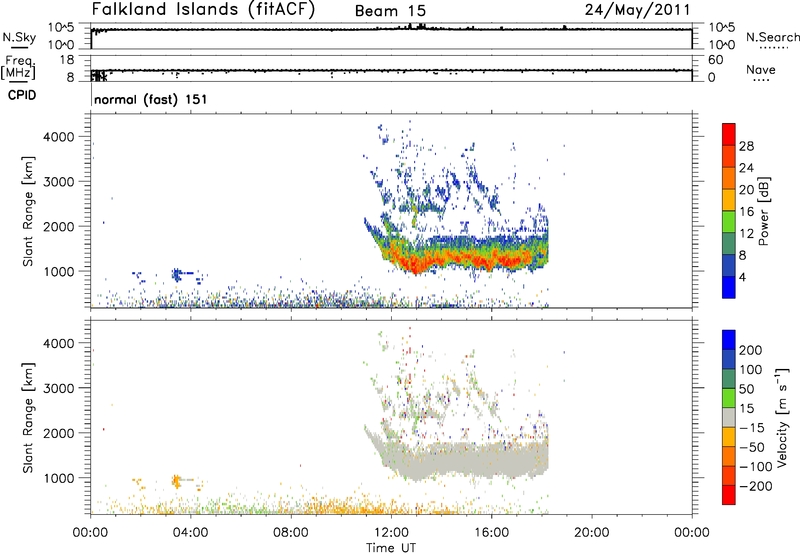The image size is (800, 554).
Task: Click the 'Time UT' axis title
Action: click(391, 548)
